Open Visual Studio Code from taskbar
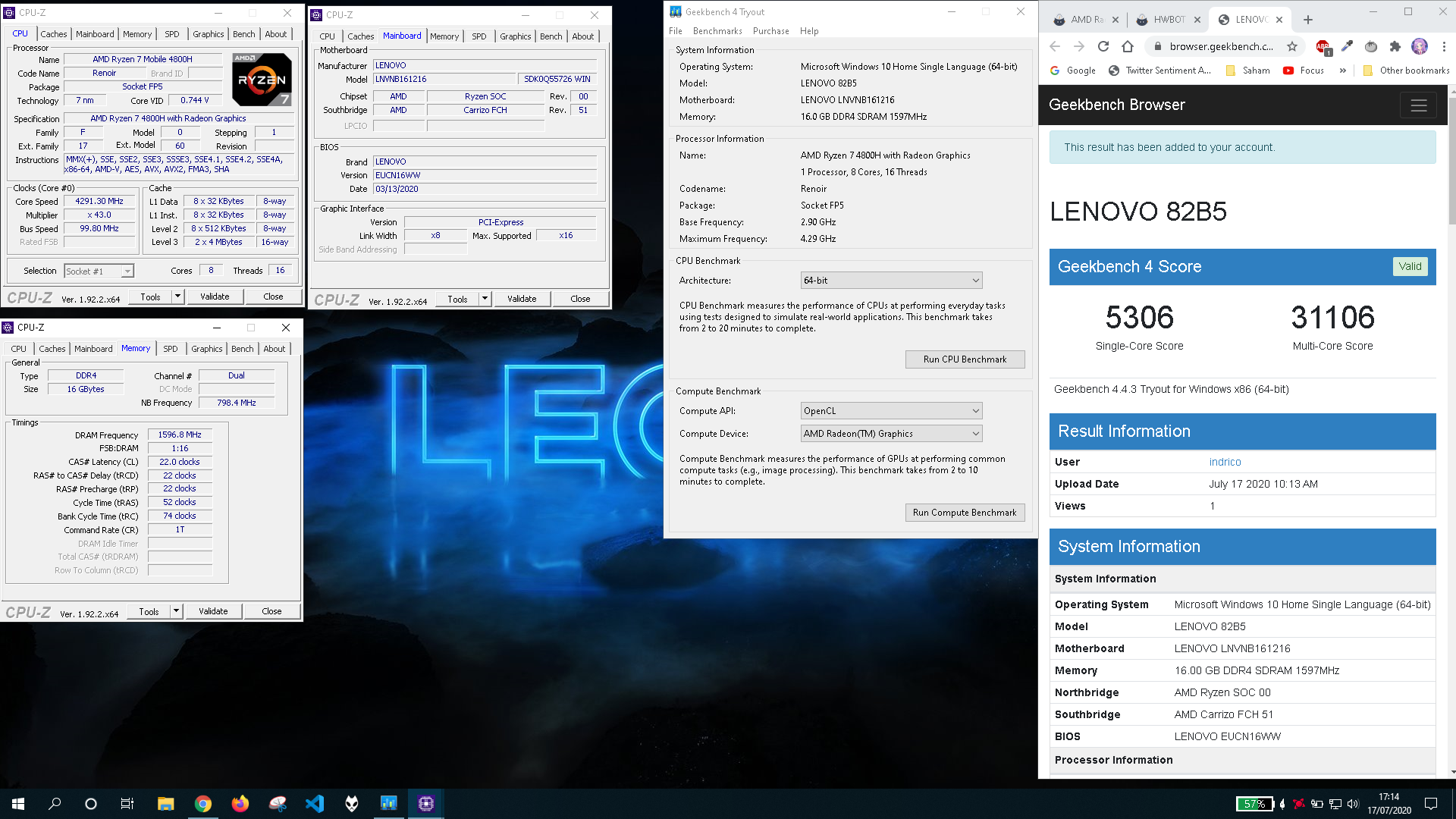The height and width of the screenshot is (819, 1456). pos(315,804)
